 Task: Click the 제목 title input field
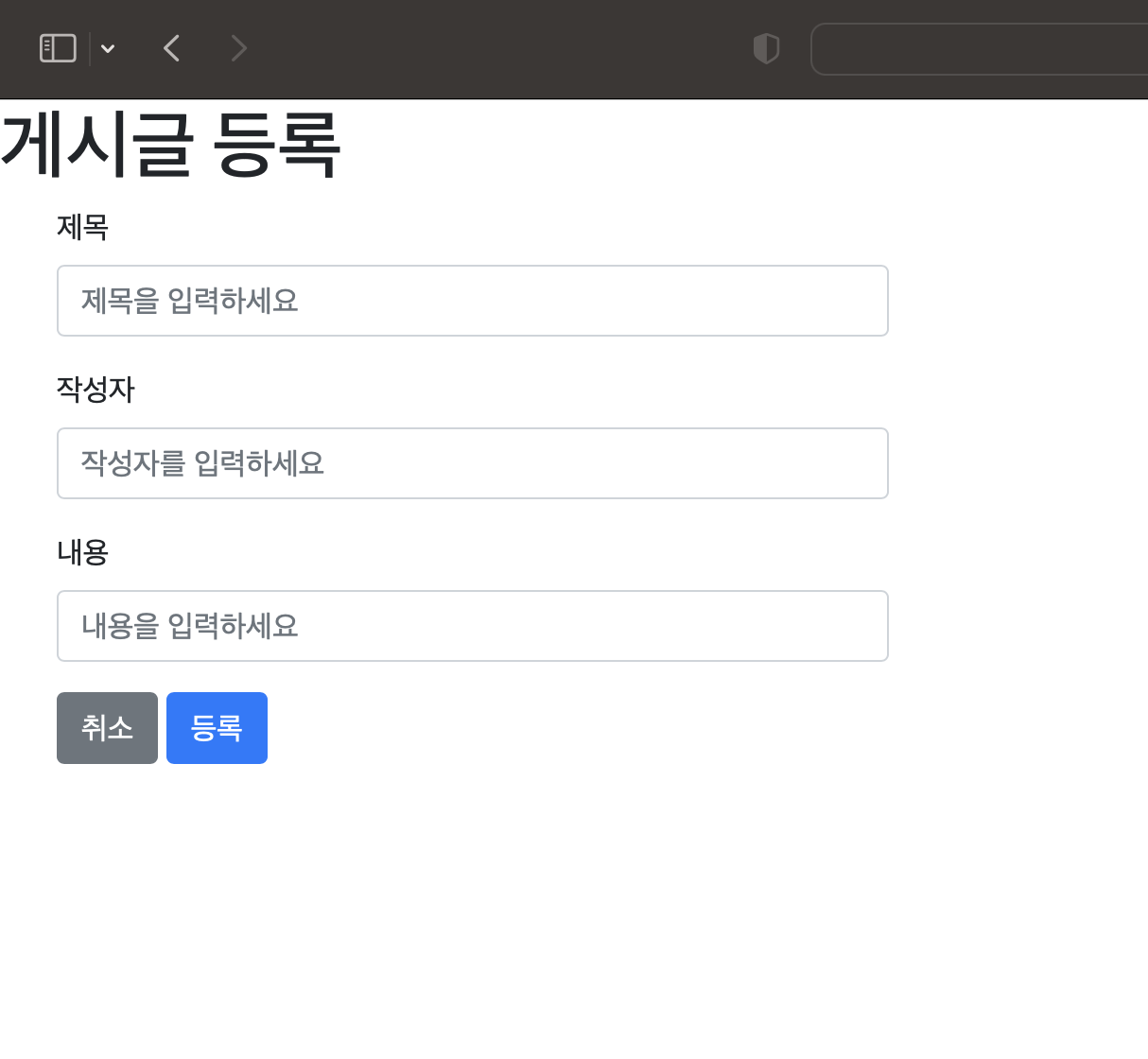pos(473,301)
